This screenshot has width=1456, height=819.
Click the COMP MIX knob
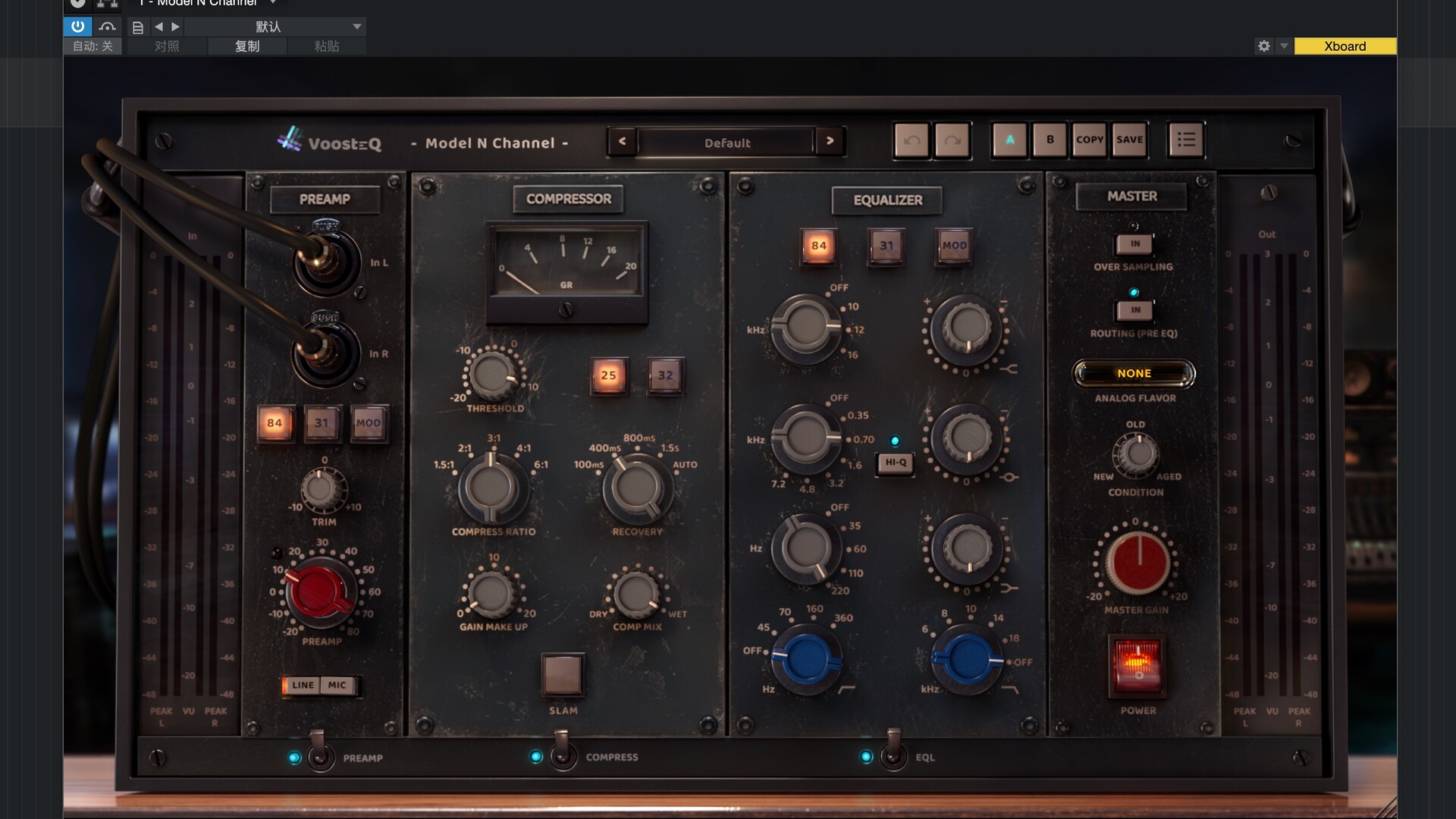point(636,595)
